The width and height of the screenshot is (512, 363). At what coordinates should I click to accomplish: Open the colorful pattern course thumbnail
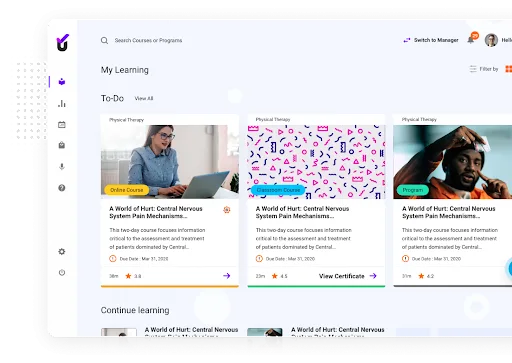point(316,162)
